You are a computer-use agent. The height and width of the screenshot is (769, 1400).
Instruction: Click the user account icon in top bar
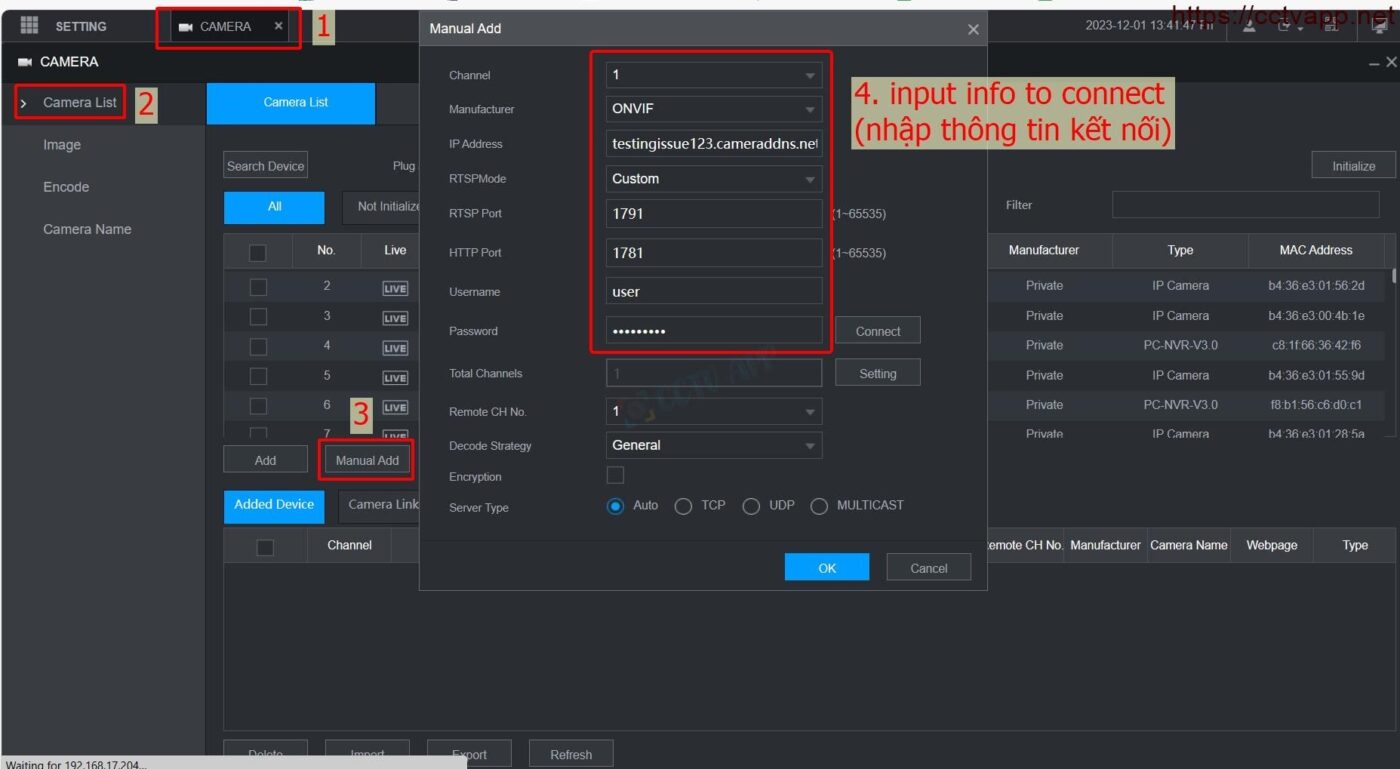(x=1250, y=27)
